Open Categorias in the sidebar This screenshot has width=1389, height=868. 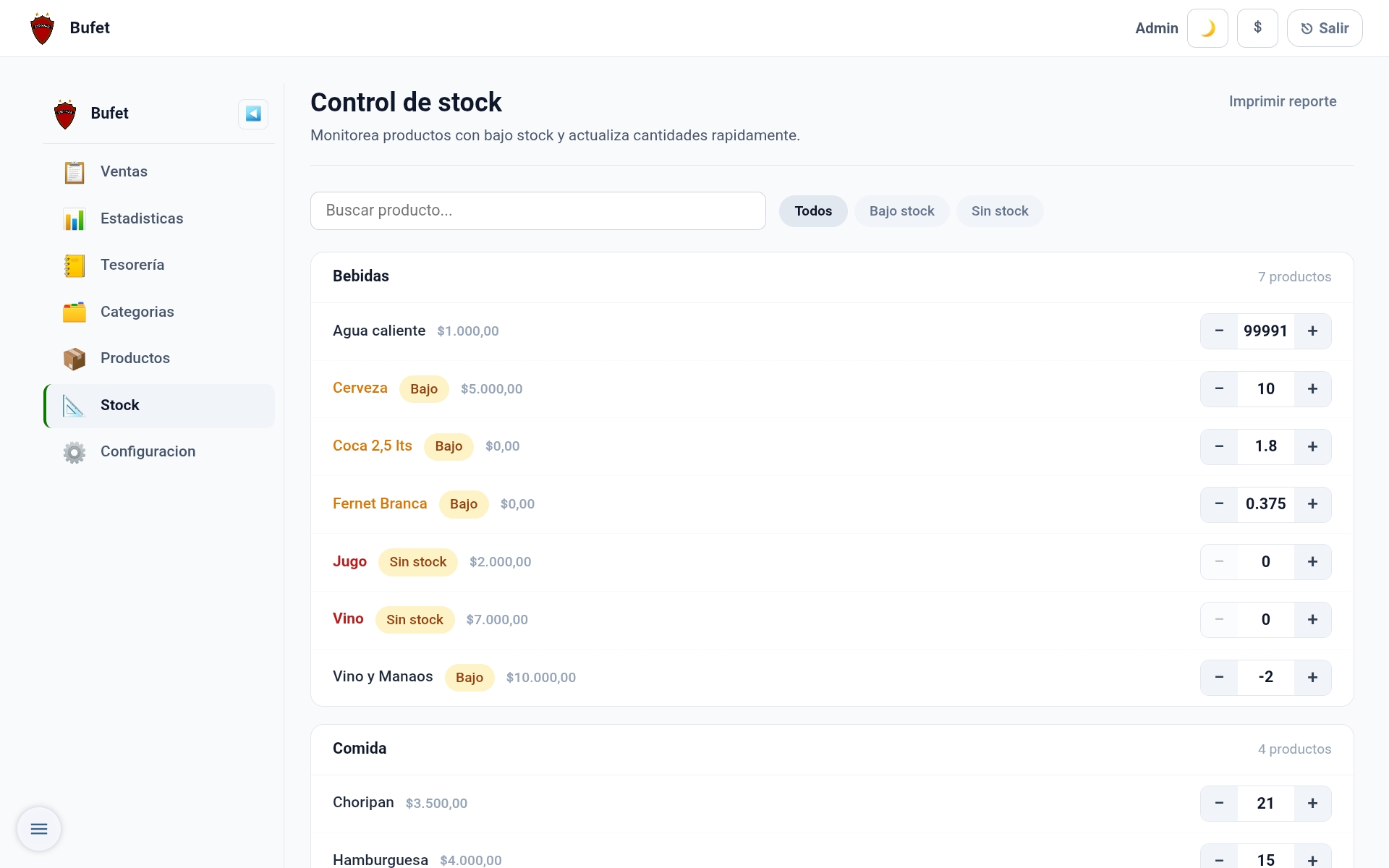159,312
